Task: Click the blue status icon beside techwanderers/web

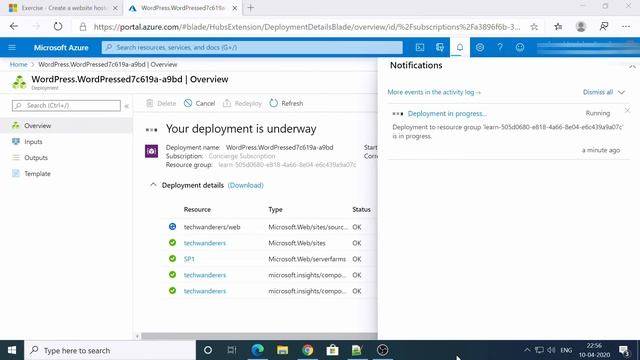Action: point(172,227)
